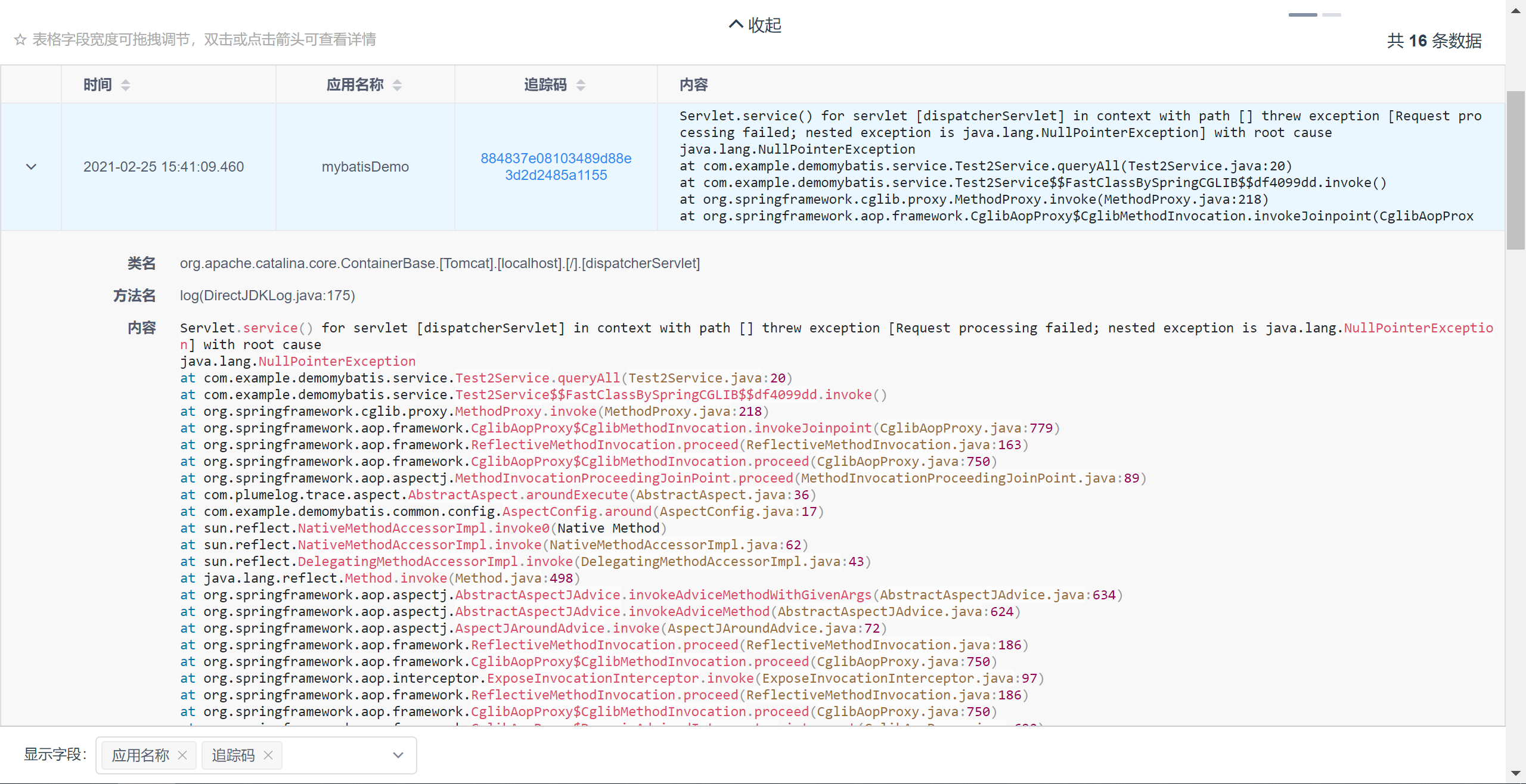Click the 类名 field label
This screenshot has height=784, width=1526.
coord(141,263)
